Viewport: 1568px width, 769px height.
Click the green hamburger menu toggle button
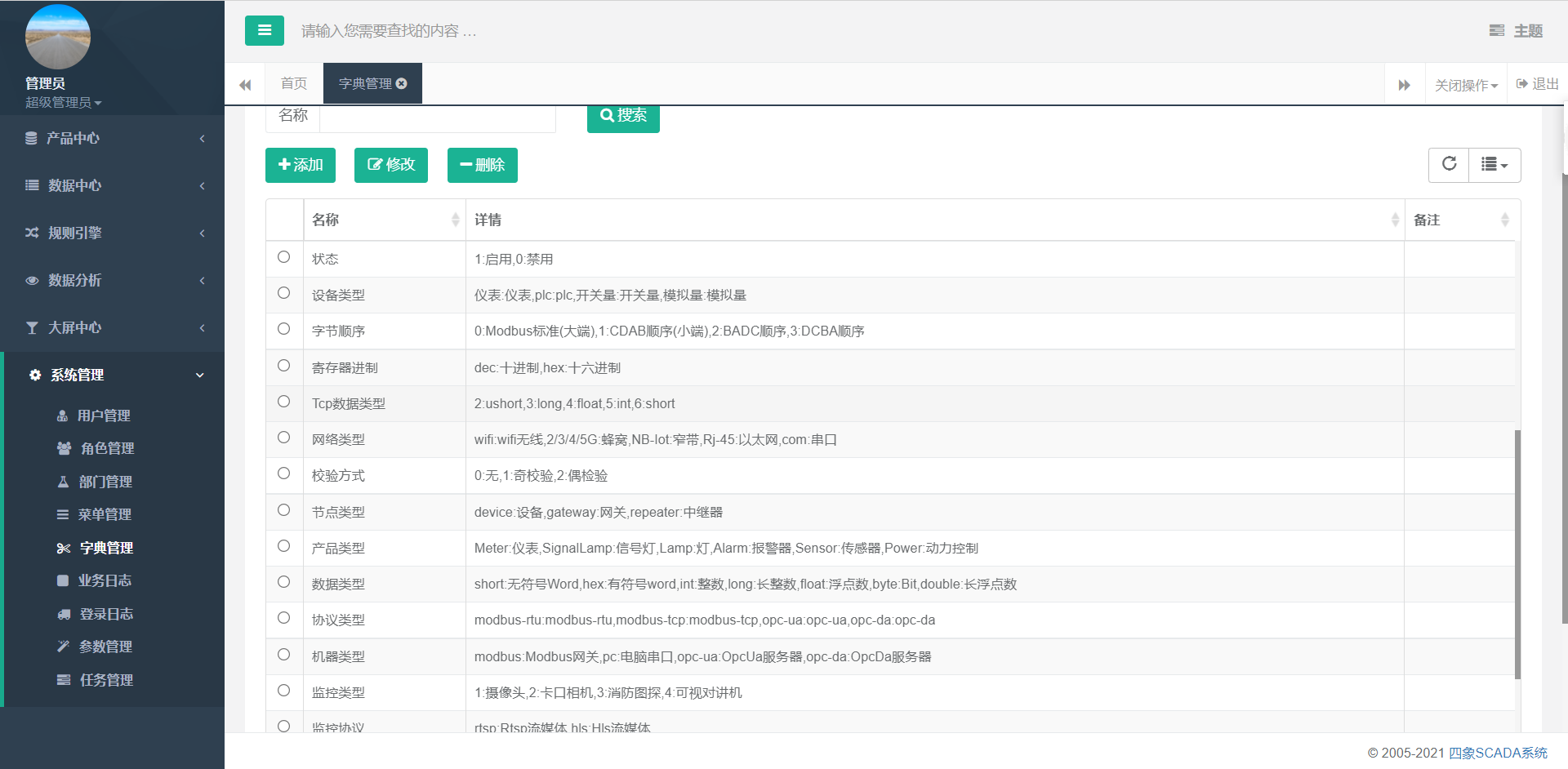click(x=264, y=31)
